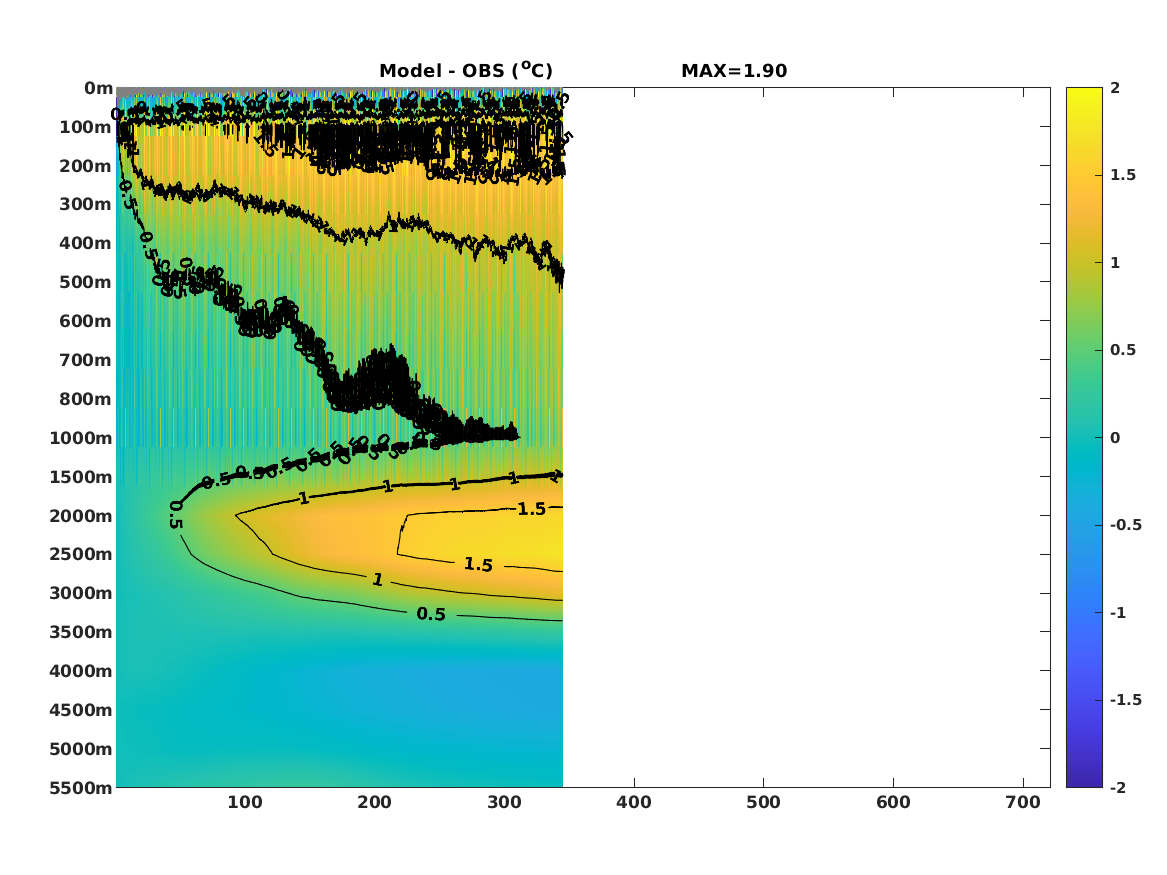The image size is (1167, 875).
Task: Click the plot title "Model - OBS (°C)"
Action: point(466,71)
